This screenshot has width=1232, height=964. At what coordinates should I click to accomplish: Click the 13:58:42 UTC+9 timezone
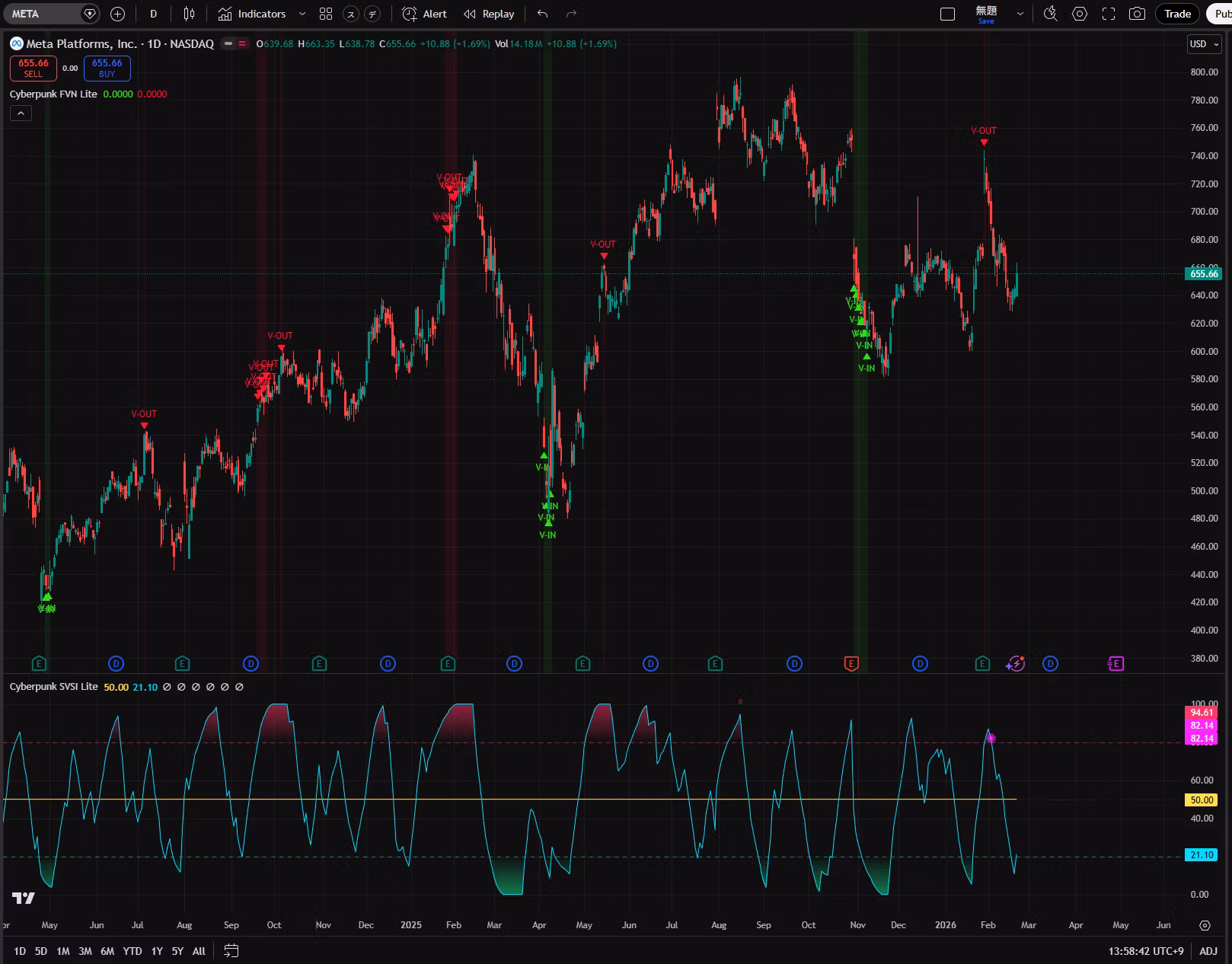click(1146, 951)
